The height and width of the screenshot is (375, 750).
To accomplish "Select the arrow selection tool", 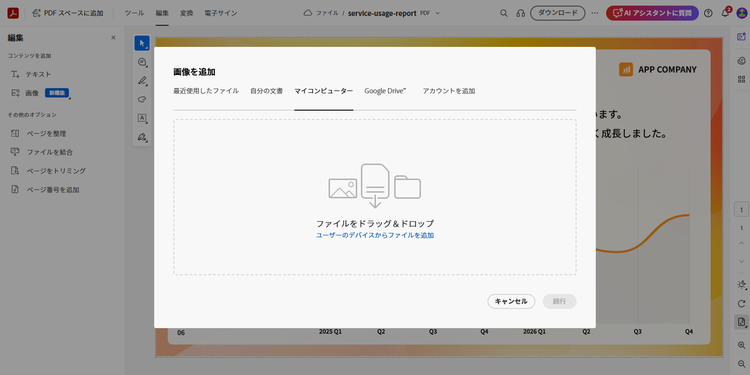I will 142,43.
